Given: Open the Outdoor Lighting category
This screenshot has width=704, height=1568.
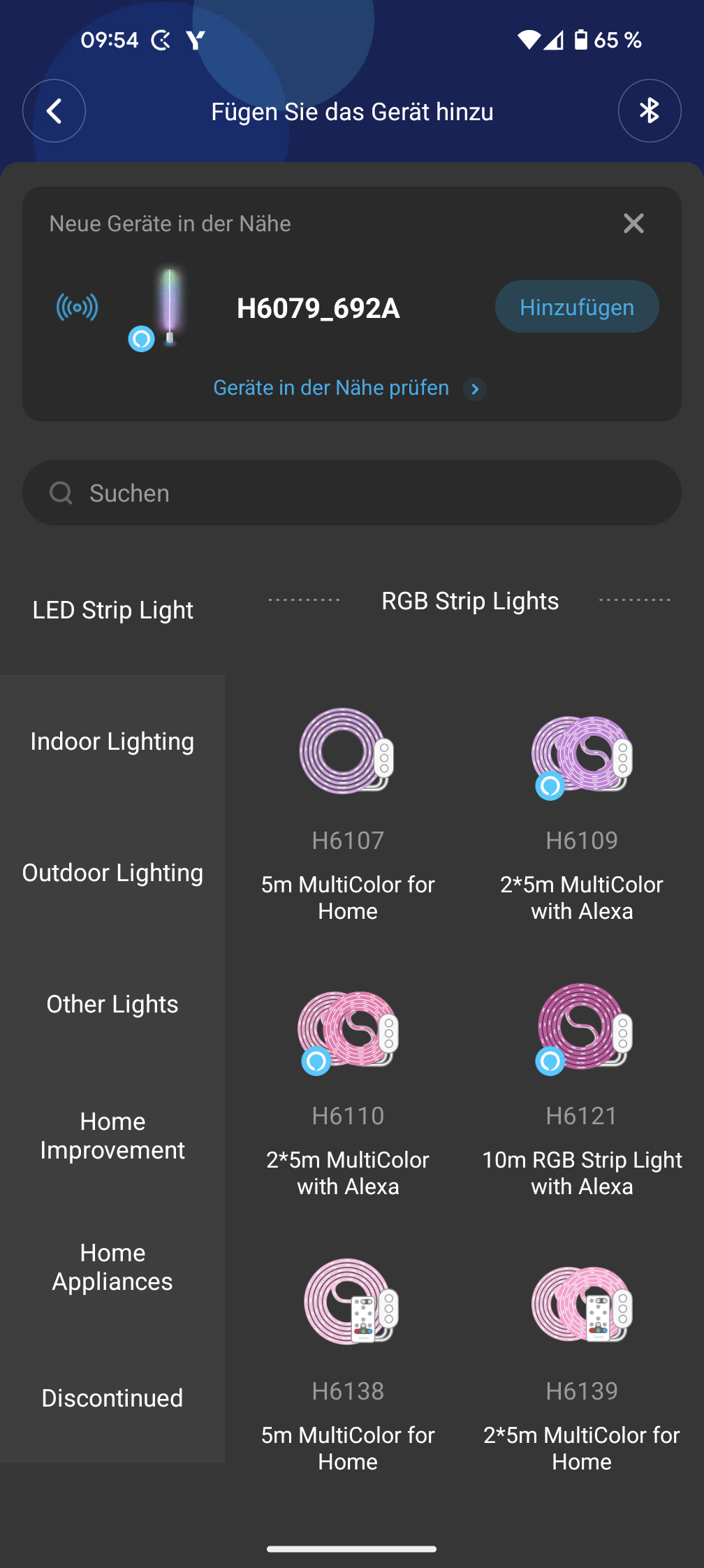Looking at the screenshot, I should 112,873.
